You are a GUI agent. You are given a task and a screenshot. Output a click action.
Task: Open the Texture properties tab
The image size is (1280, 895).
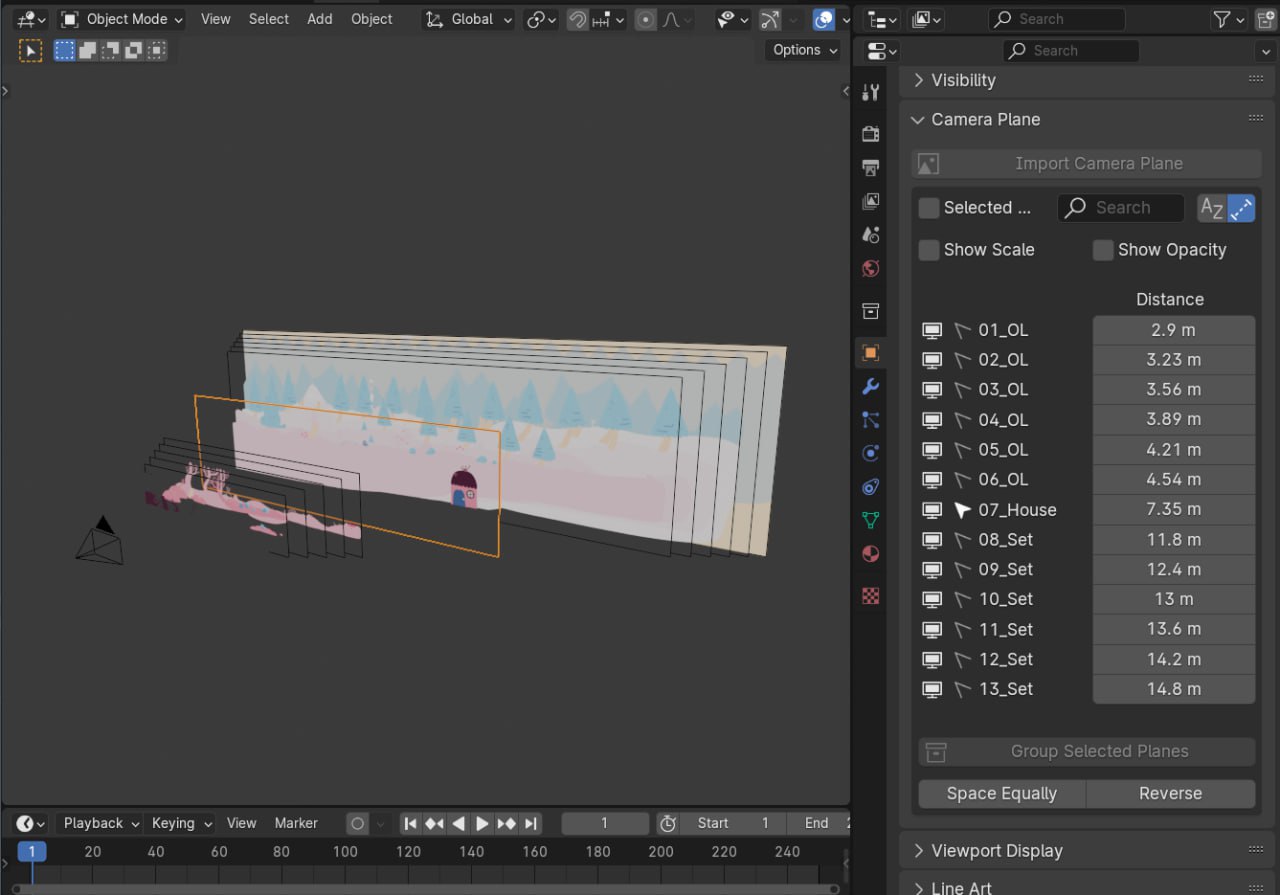click(870, 596)
